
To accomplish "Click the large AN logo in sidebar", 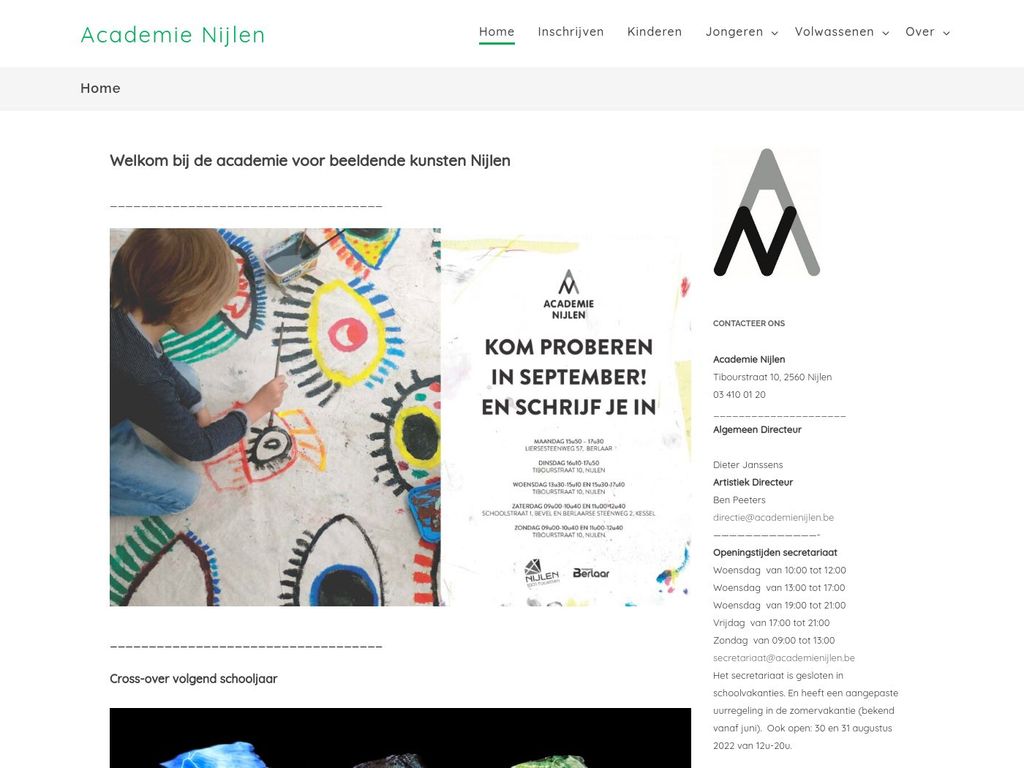I will [x=767, y=212].
